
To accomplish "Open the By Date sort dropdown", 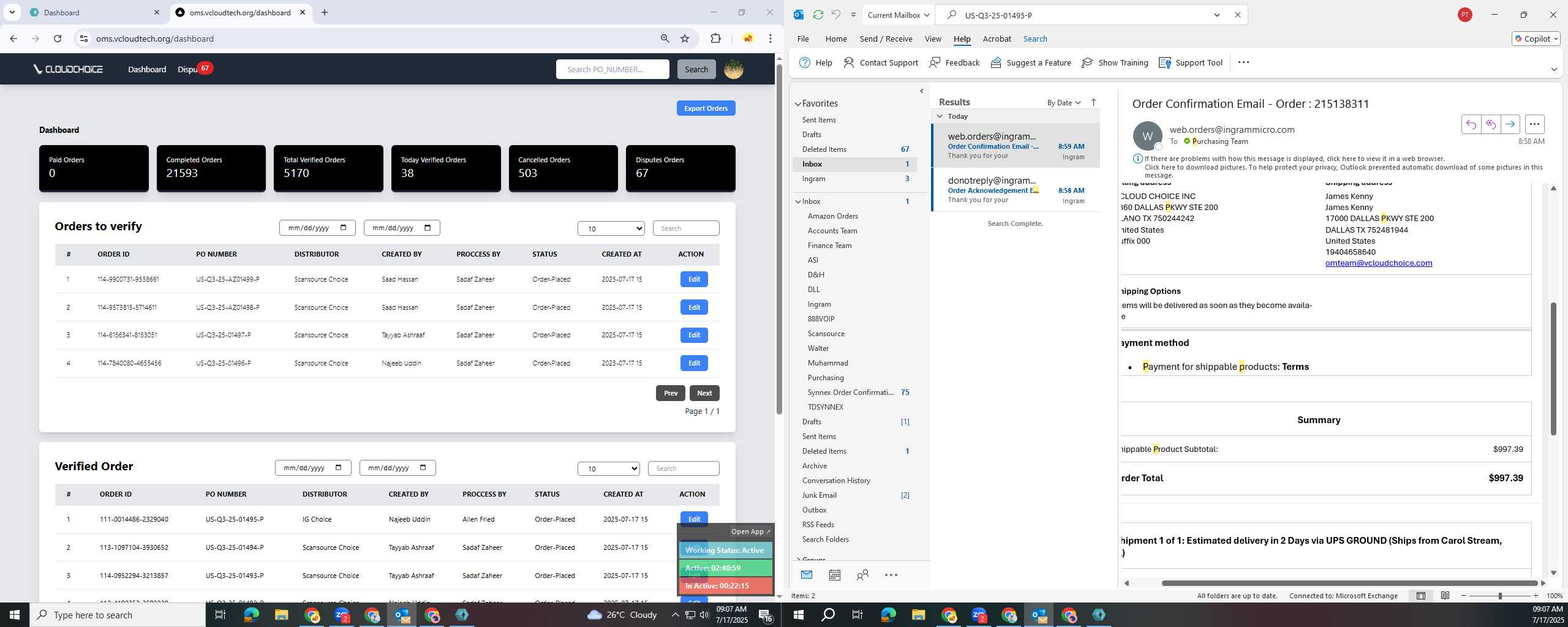I will 1063,102.
